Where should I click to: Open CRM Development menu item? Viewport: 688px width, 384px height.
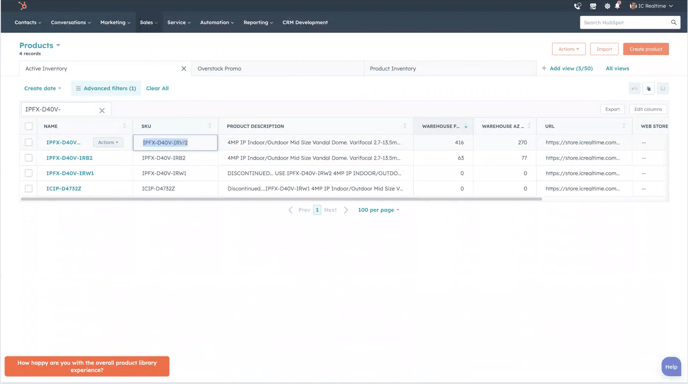pos(305,22)
